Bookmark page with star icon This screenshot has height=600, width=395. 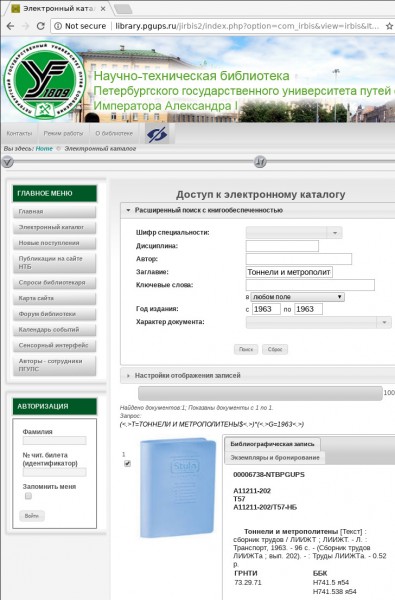click(x=389, y=26)
